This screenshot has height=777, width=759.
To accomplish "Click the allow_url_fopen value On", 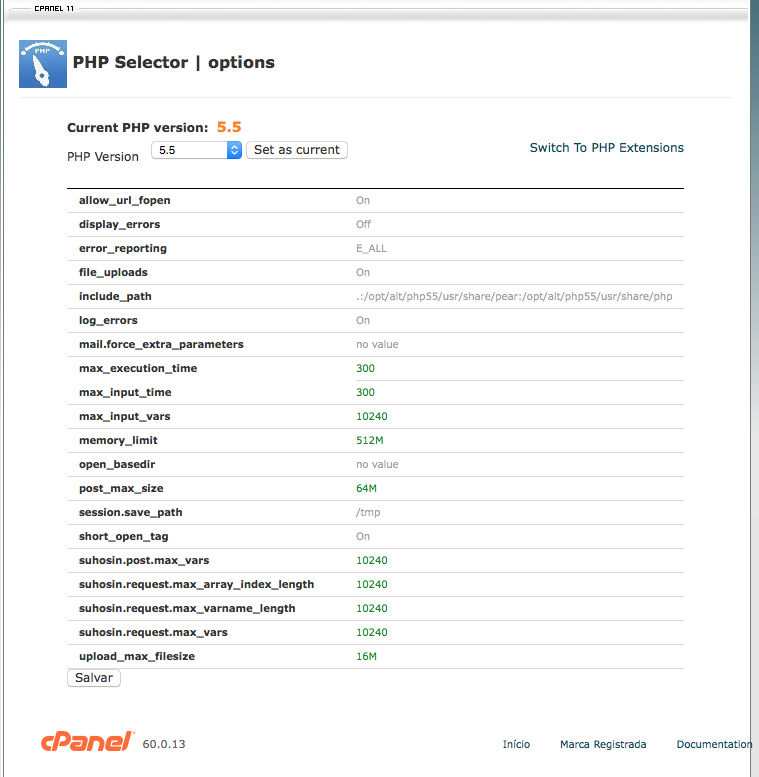I will [x=363, y=200].
